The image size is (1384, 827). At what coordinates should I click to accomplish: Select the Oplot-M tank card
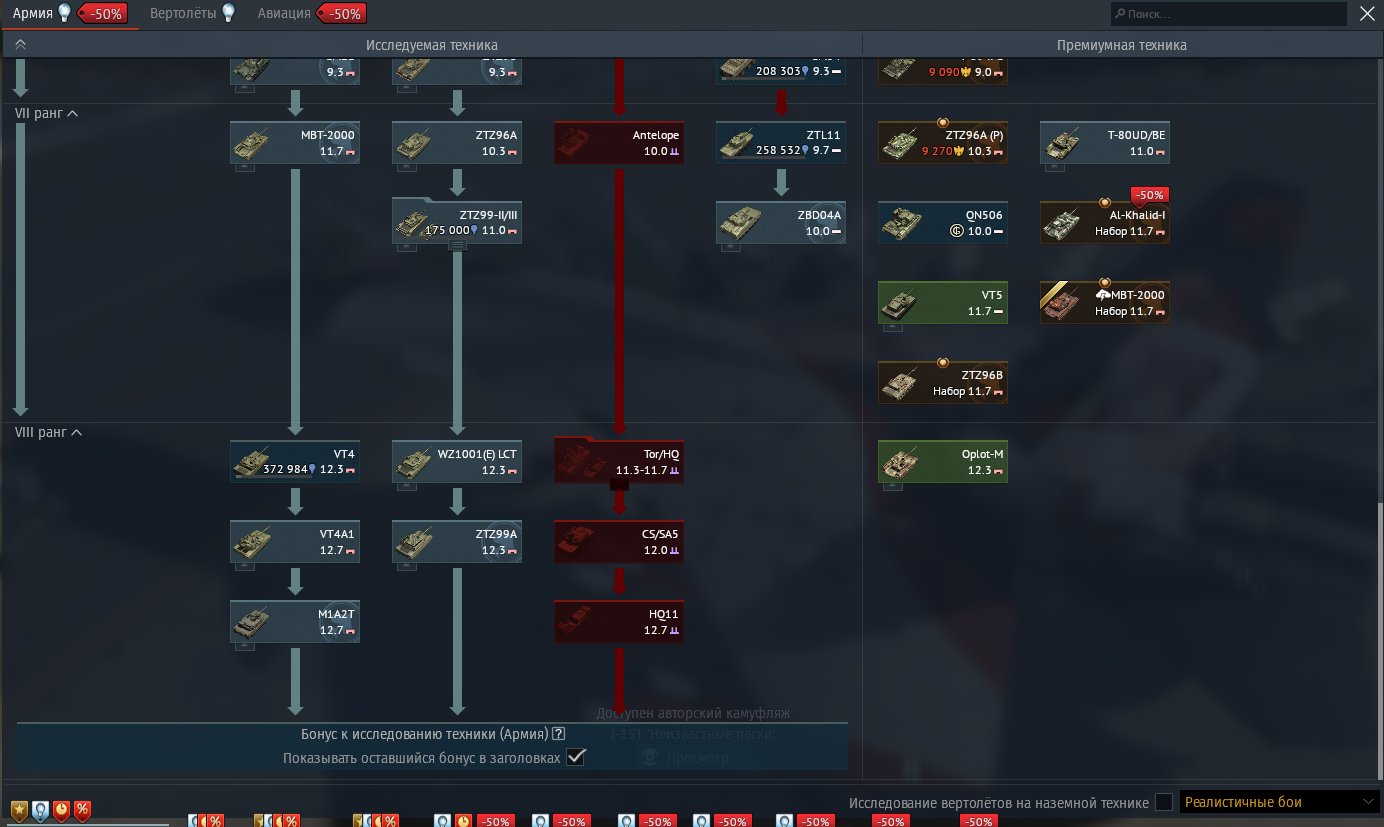943,461
